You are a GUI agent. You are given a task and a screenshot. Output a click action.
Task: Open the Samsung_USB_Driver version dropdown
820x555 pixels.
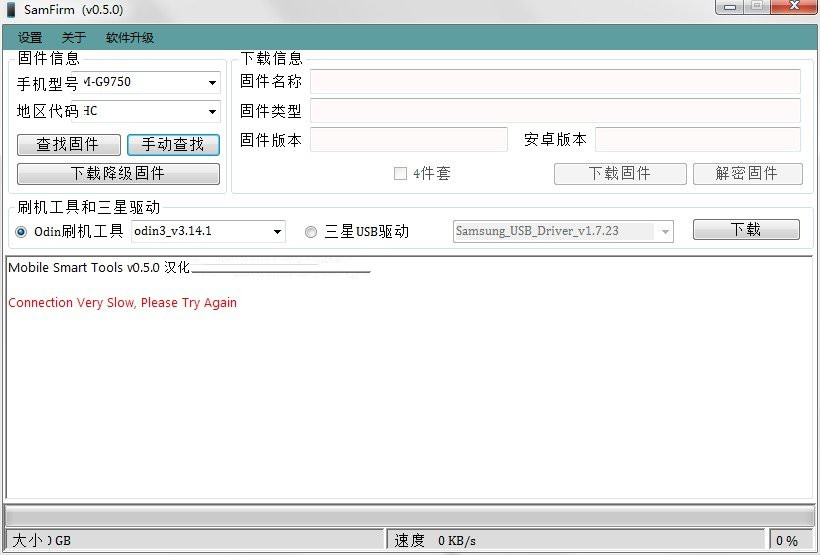[x=665, y=232]
